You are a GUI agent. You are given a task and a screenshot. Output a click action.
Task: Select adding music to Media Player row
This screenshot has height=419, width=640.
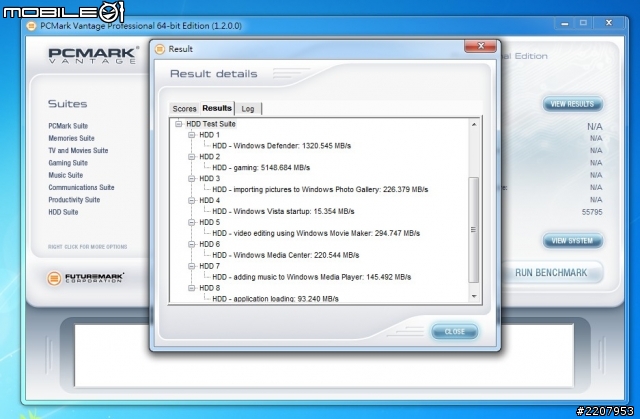pos(312,277)
